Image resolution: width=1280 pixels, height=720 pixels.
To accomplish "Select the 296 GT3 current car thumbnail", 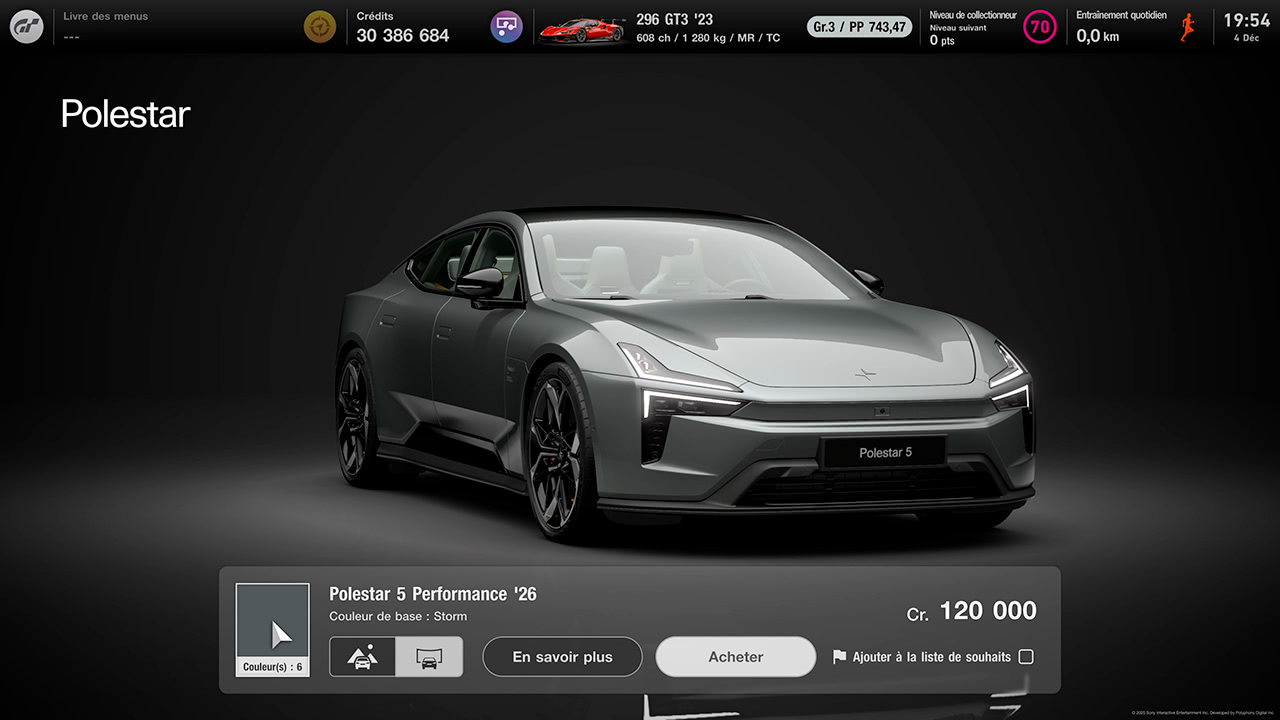I will pos(583,27).
